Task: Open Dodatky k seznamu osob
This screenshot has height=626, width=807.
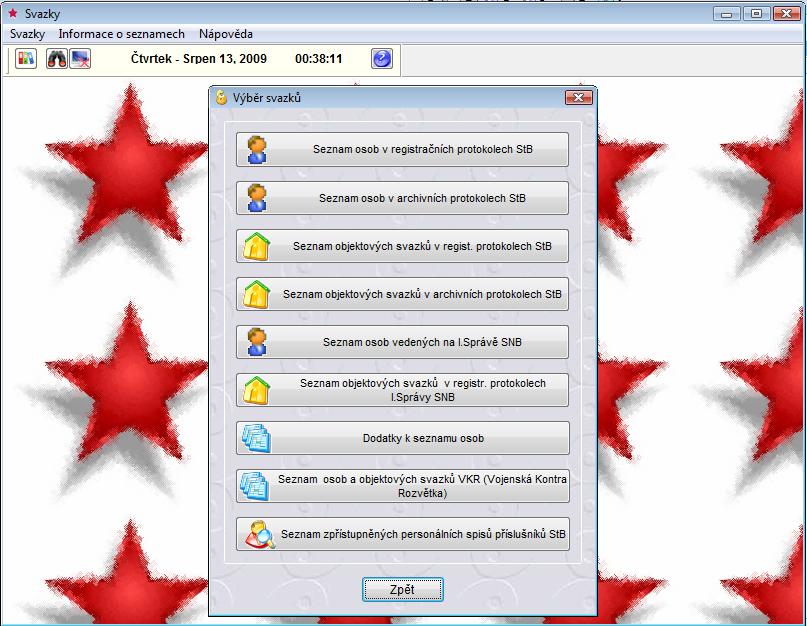Action: coord(403,439)
